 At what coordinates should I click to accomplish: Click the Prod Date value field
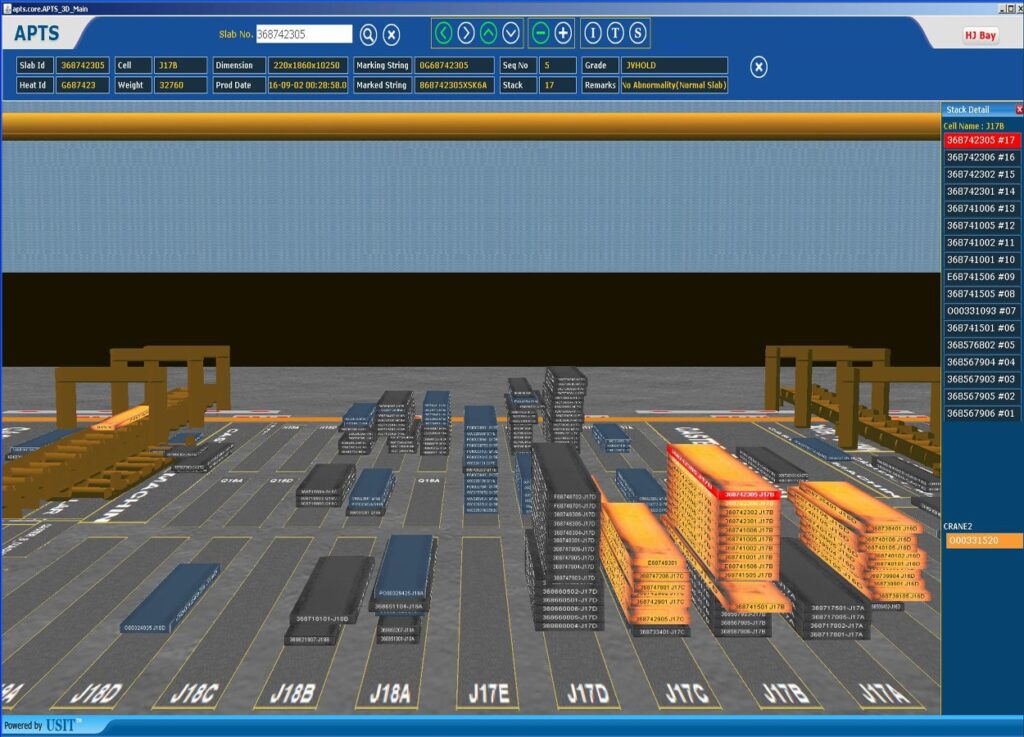307,85
